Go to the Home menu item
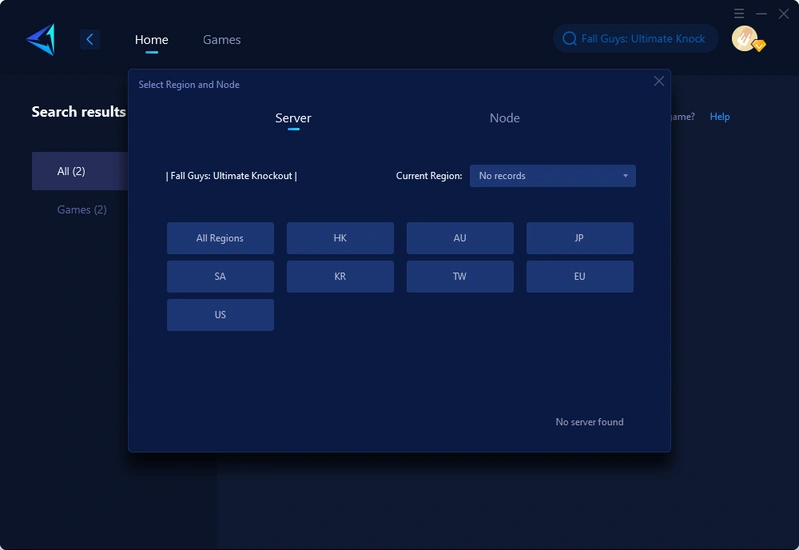This screenshot has height=550, width=799. point(151,40)
